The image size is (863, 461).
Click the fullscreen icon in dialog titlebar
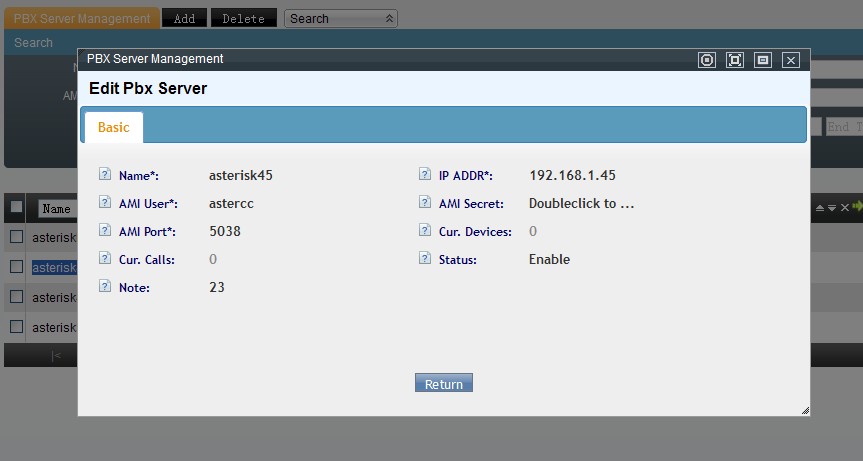click(735, 60)
